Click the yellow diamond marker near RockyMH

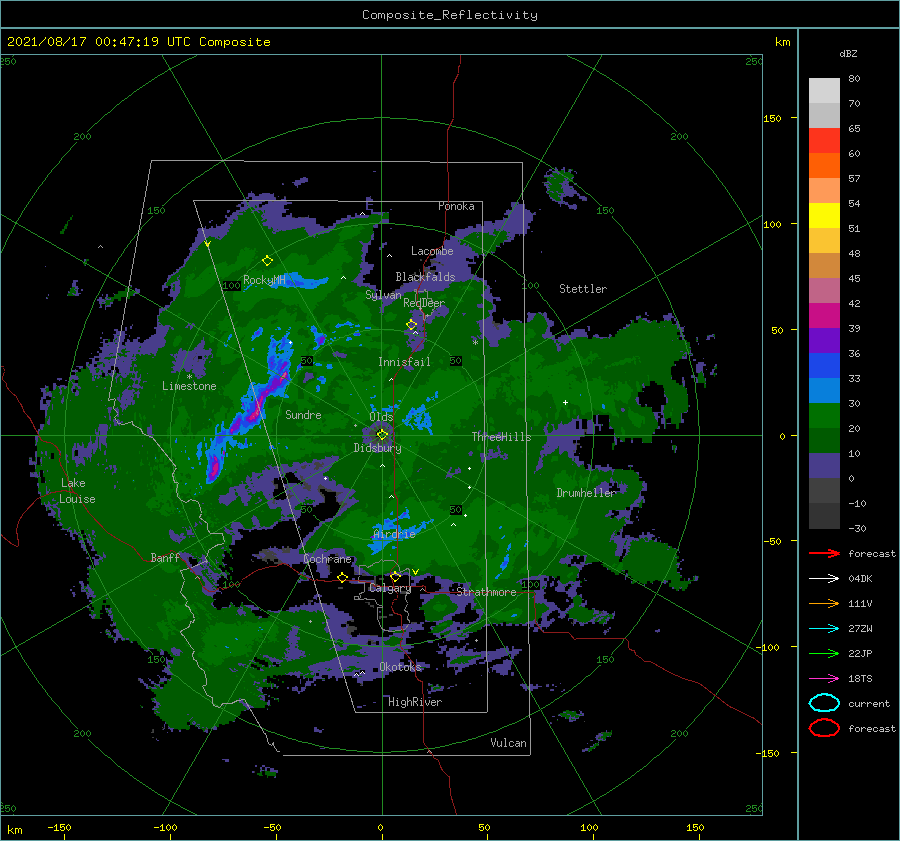click(267, 261)
